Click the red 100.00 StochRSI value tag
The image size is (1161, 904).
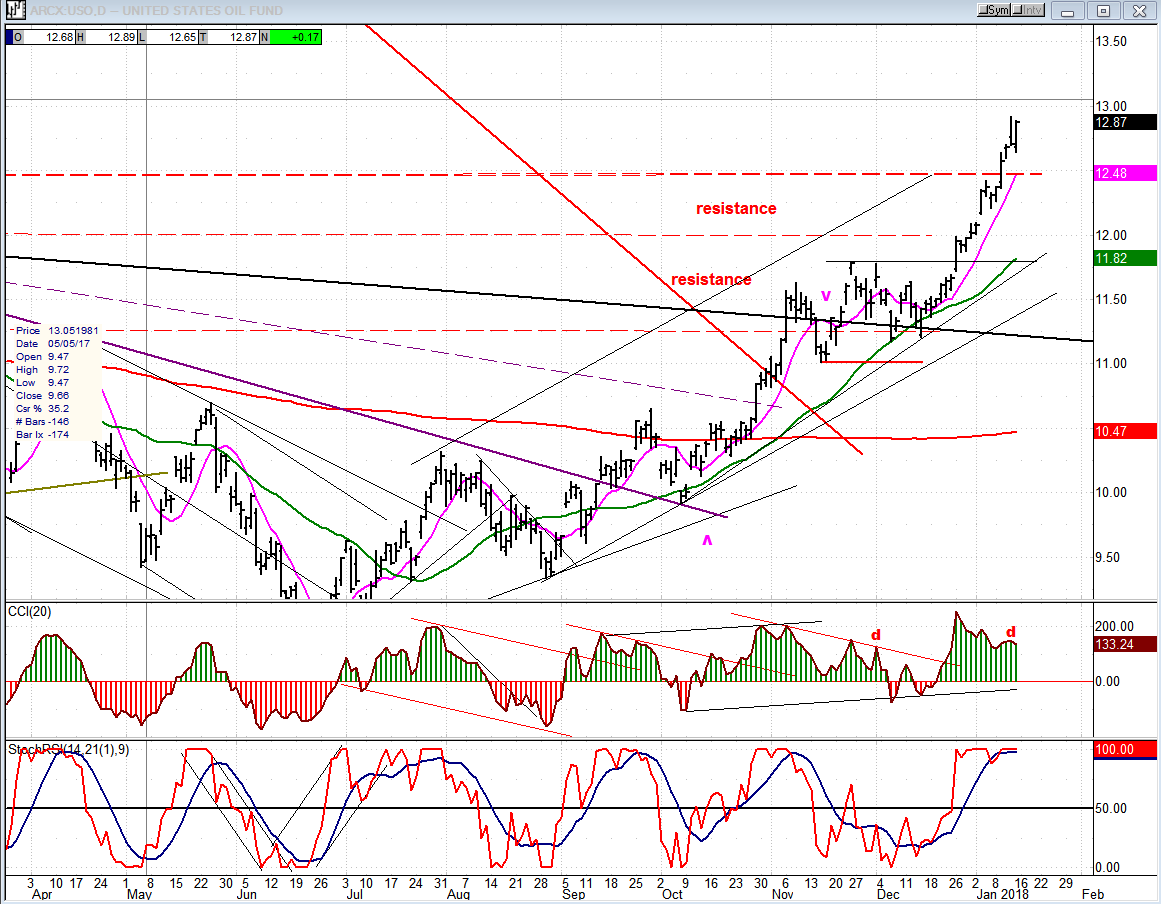pyautogui.click(x=1125, y=749)
